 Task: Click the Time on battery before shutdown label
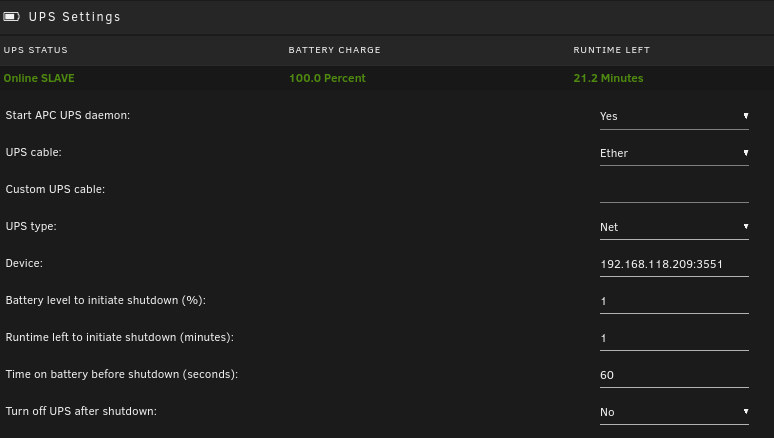coord(122,374)
